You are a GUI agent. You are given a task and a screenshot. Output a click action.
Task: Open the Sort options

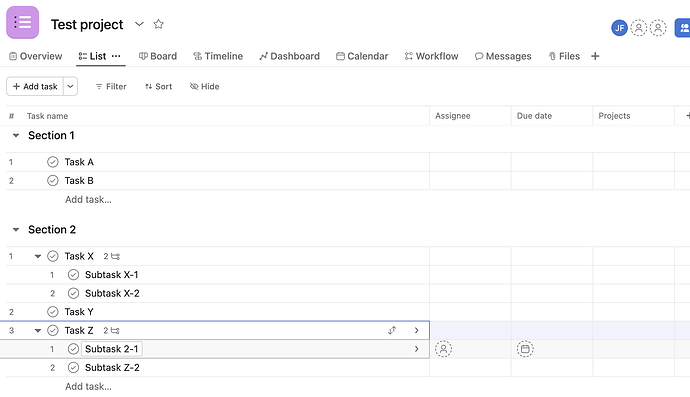coord(158,87)
